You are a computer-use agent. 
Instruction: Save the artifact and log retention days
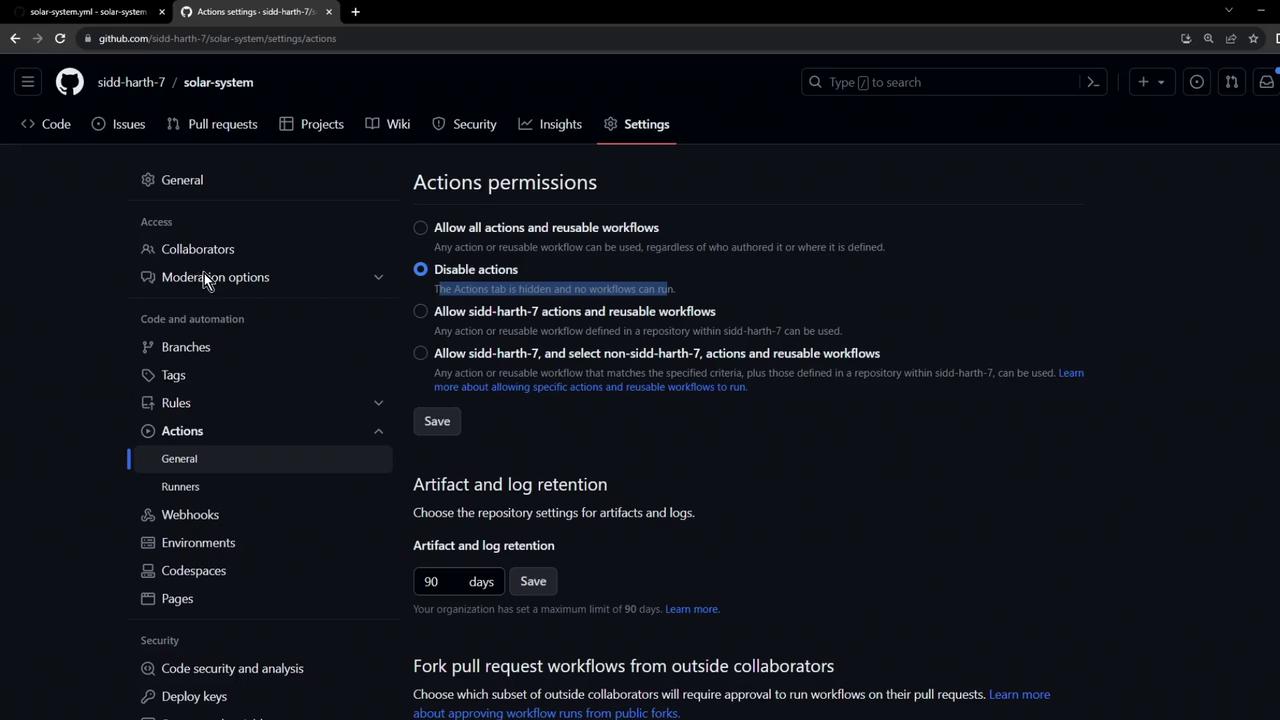point(533,581)
